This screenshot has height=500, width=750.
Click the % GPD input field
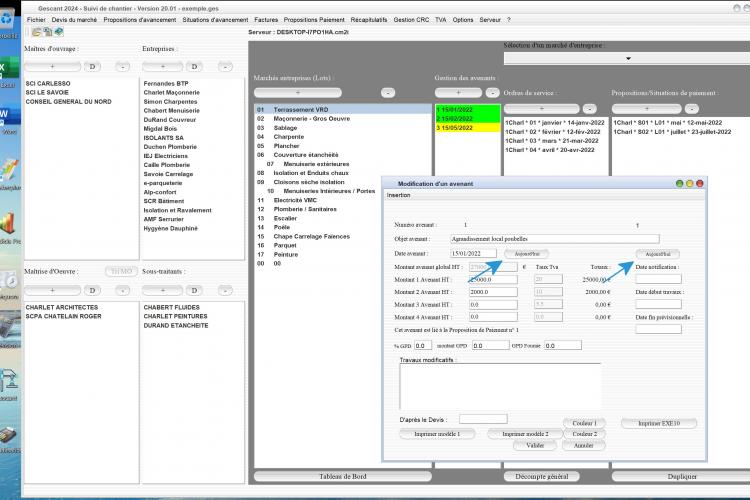coord(423,345)
